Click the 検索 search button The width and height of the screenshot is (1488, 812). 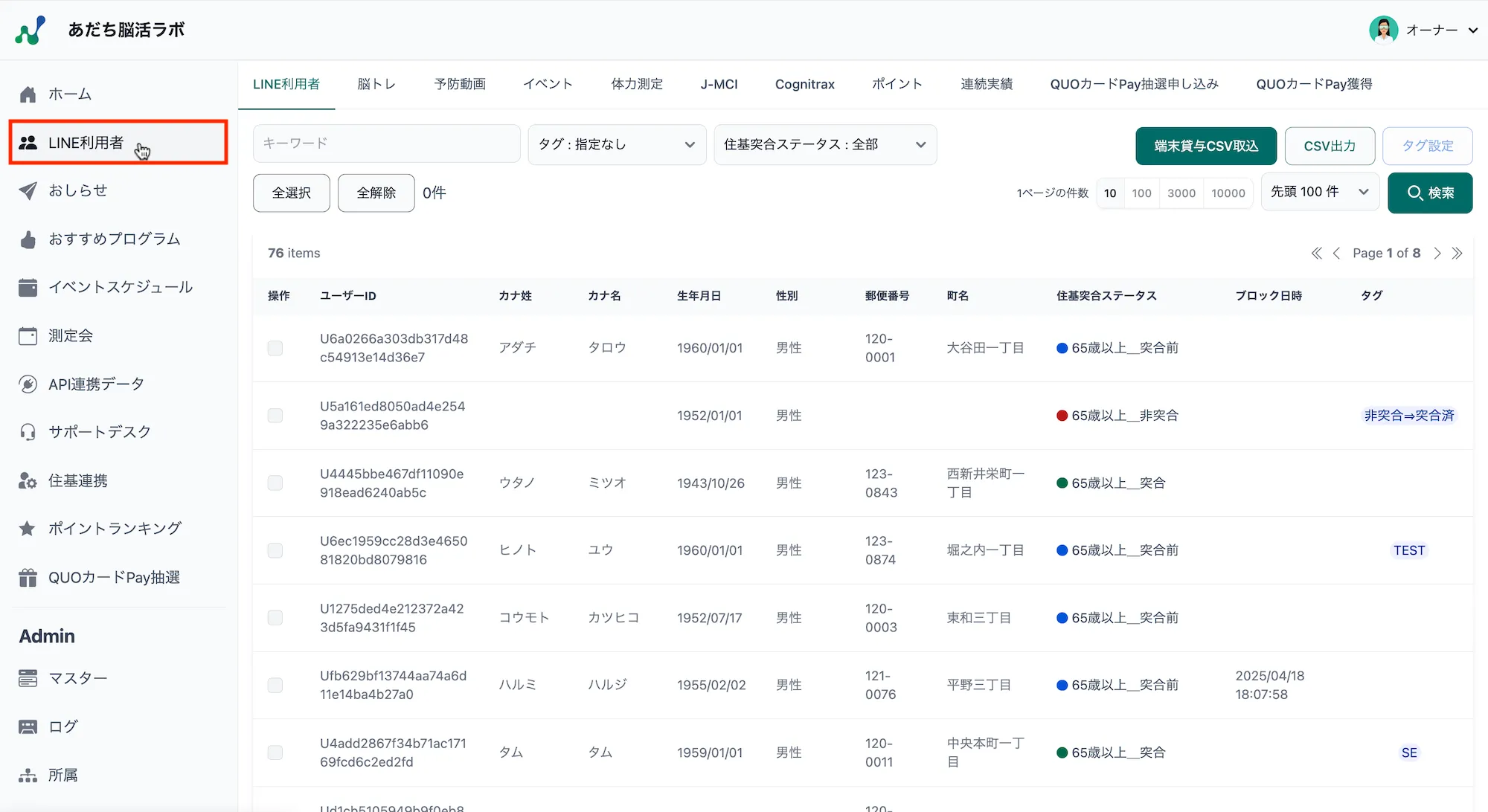[1430, 193]
